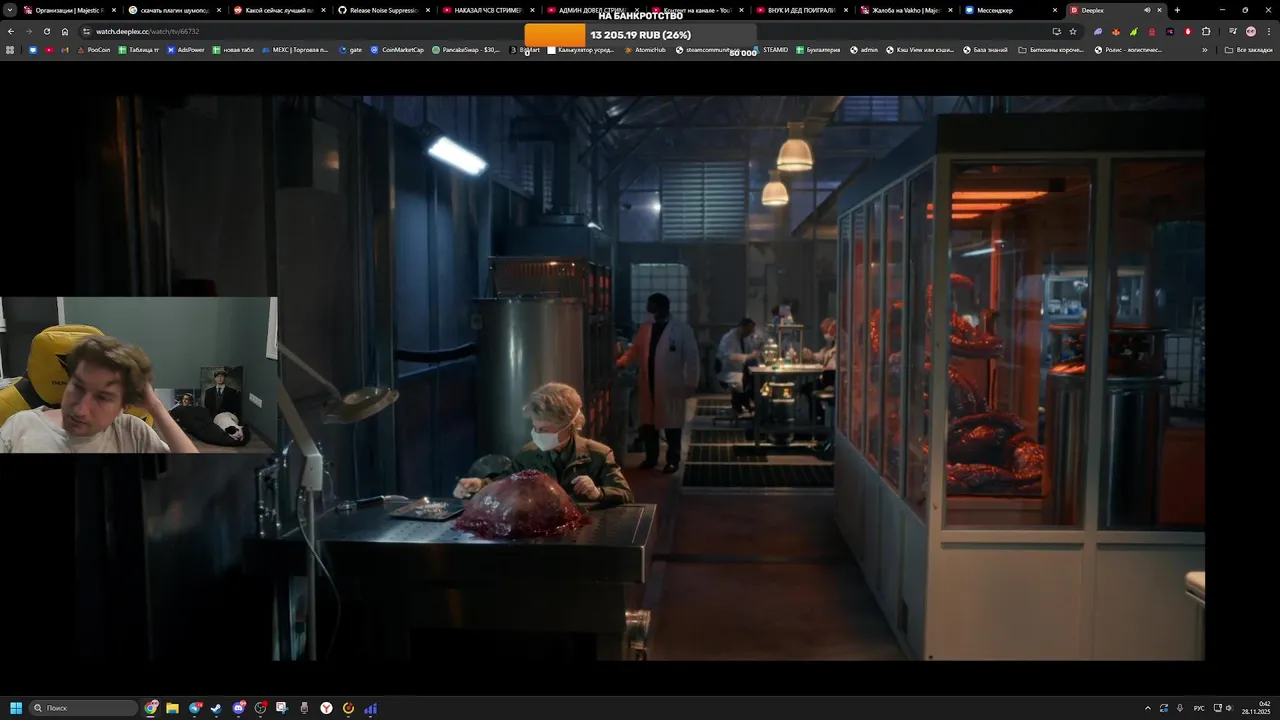The height and width of the screenshot is (720, 1280).
Task: Open the admin bookmark
Action: pos(864,49)
